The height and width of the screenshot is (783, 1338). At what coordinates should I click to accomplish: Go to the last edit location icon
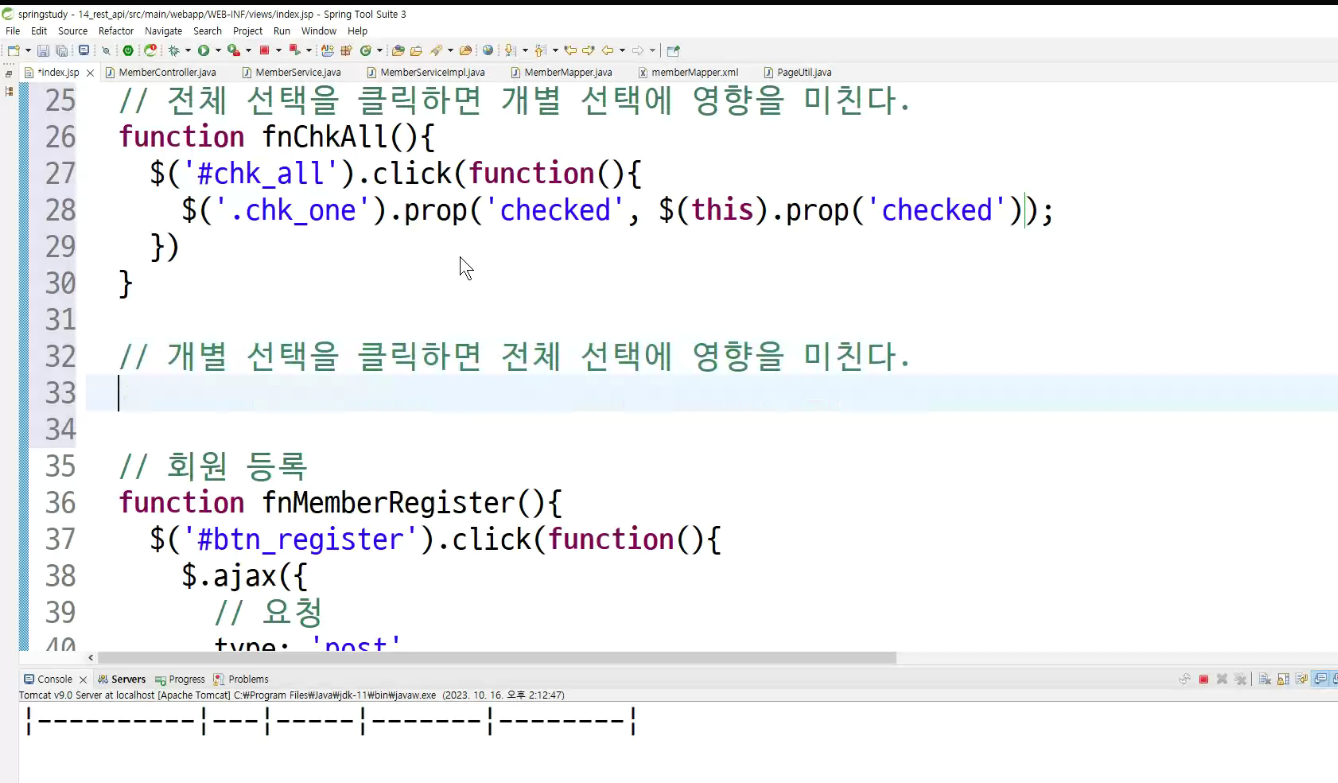tap(570, 50)
